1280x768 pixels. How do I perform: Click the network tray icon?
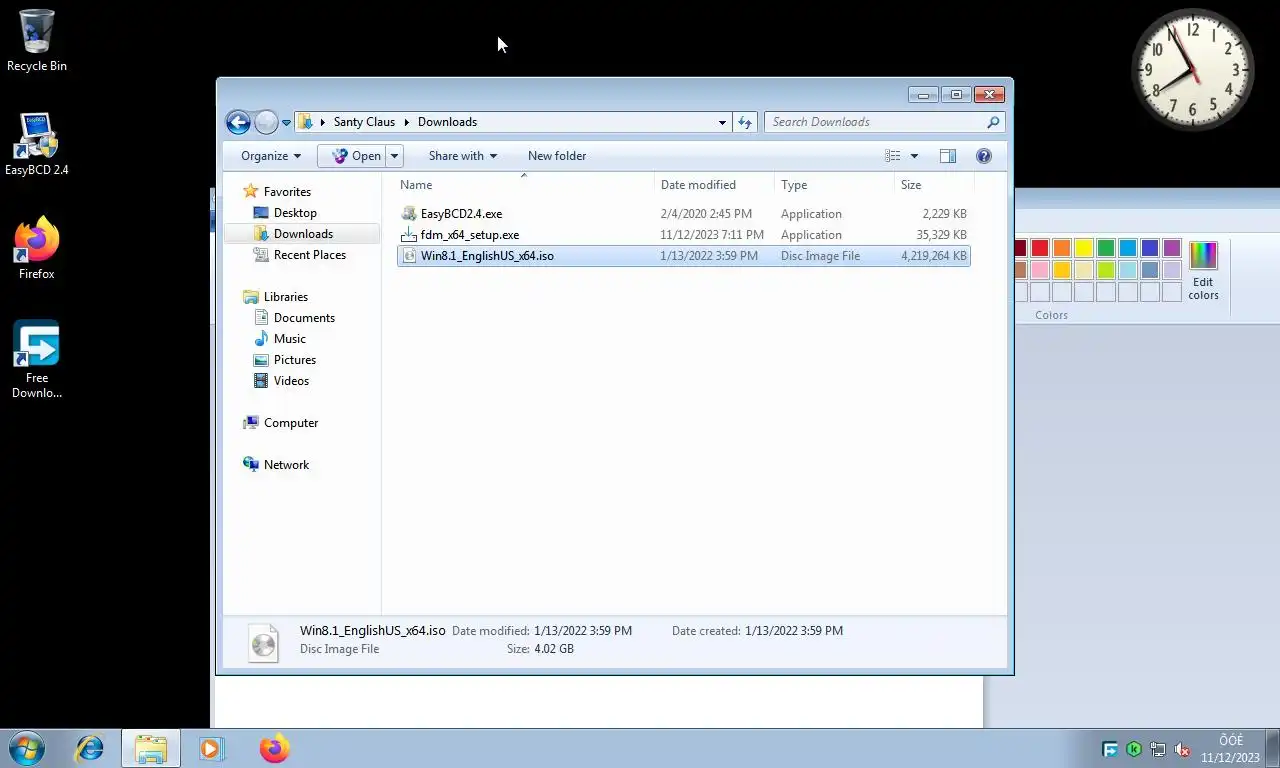point(1158,749)
